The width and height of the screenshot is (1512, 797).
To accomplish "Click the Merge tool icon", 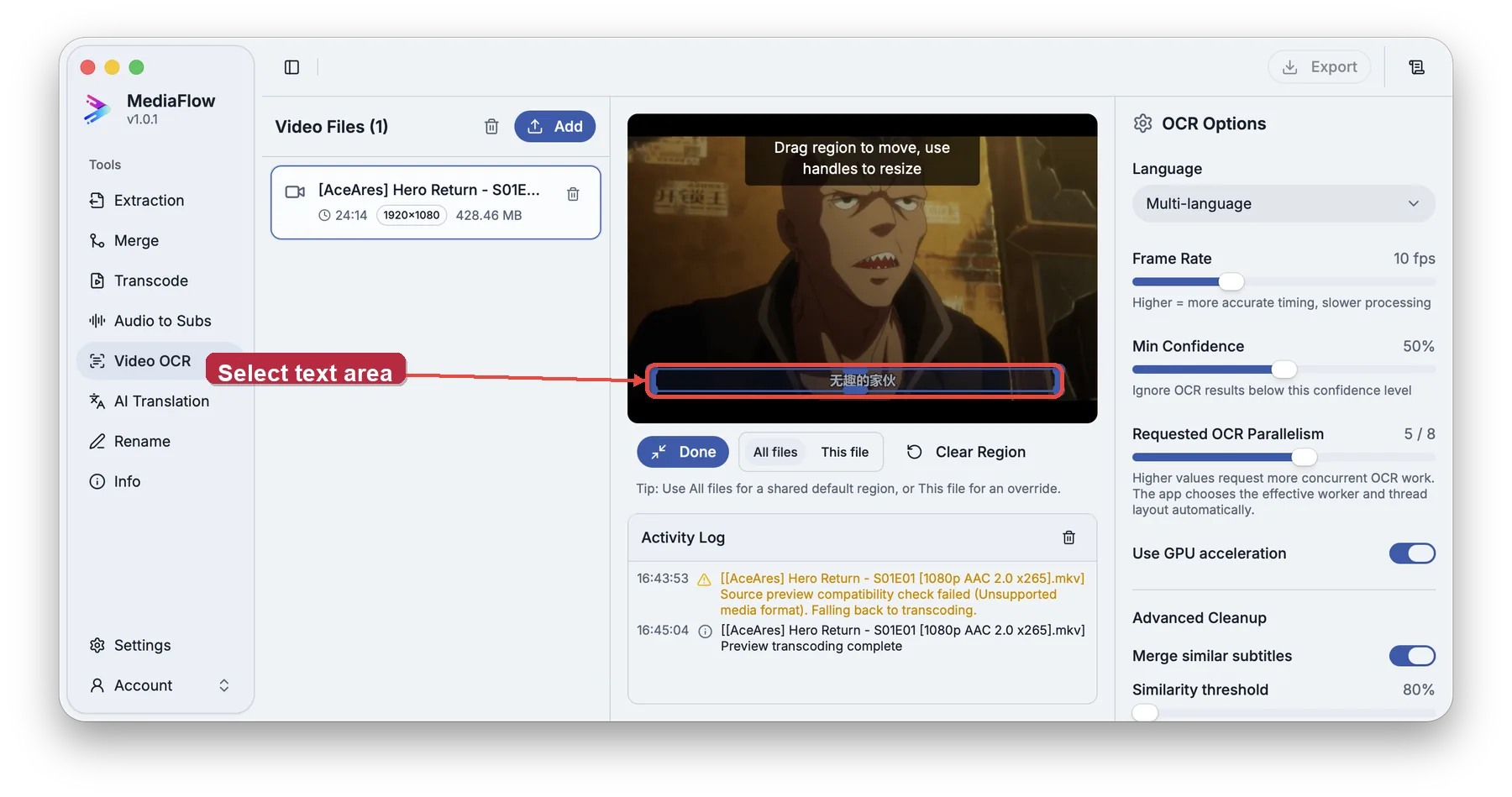I will coord(97,240).
